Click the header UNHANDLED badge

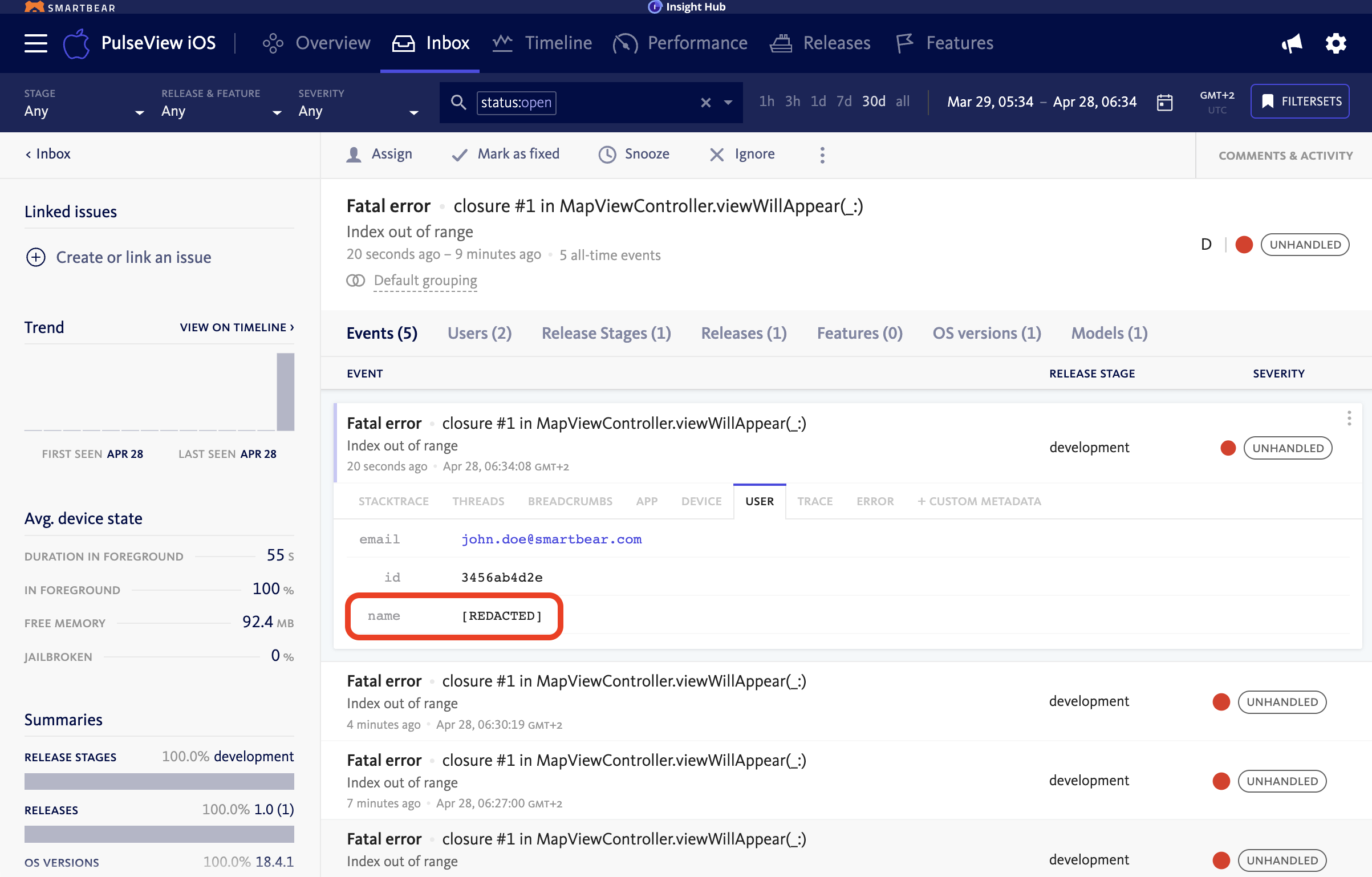[x=1305, y=245]
